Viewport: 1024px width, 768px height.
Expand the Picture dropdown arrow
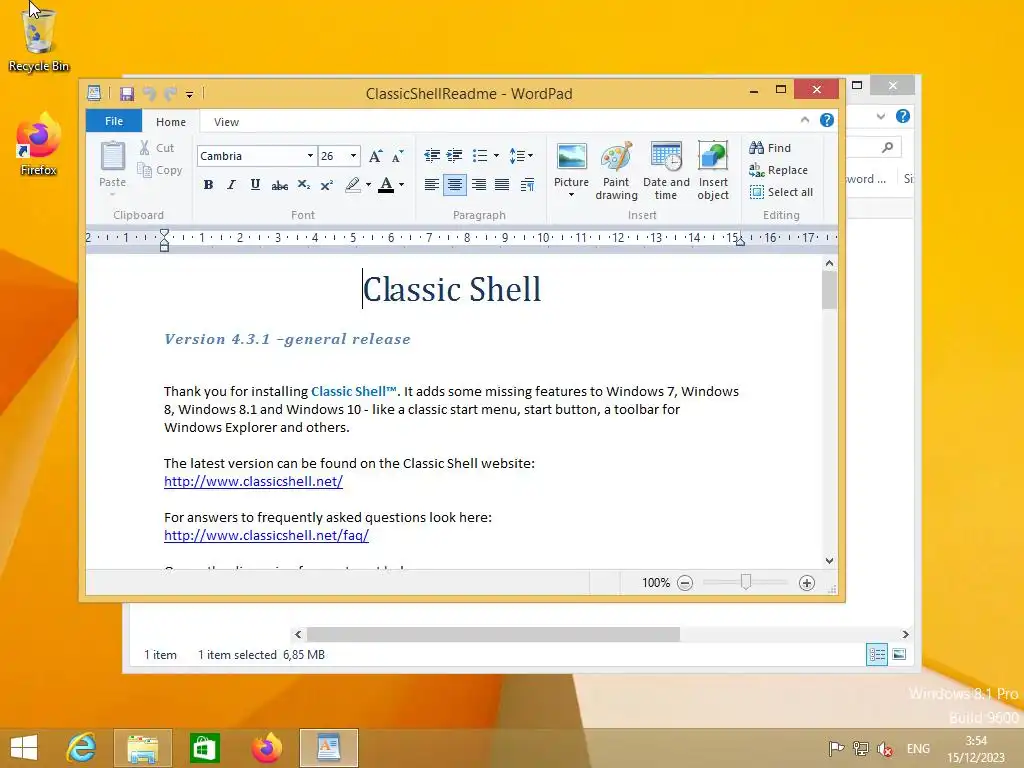(x=571, y=195)
